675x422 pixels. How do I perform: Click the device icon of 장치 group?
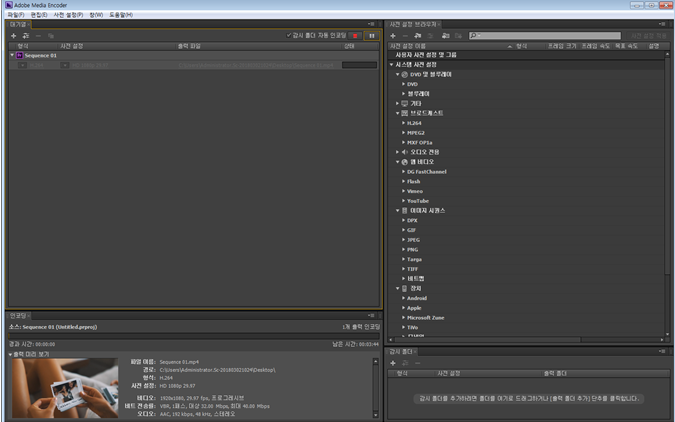[x=405, y=289]
